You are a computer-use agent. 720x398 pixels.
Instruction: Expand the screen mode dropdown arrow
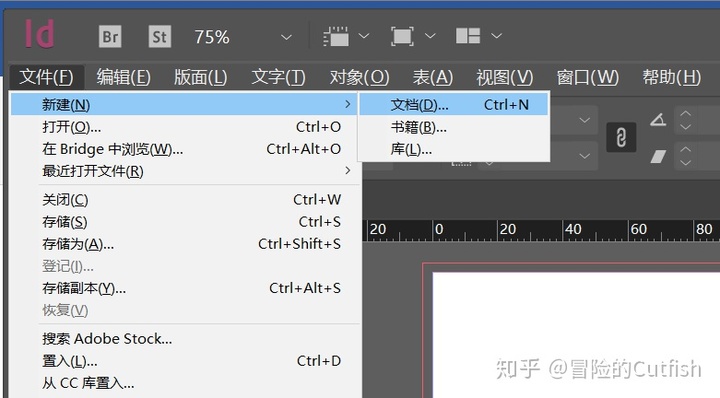pyautogui.click(x=430, y=35)
